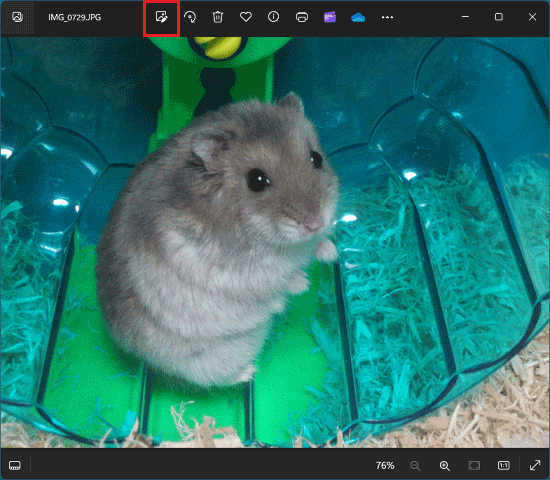The height and width of the screenshot is (480, 550).
Task: Open the OneDrive cloud icon
Action: [x=358, y=17]
